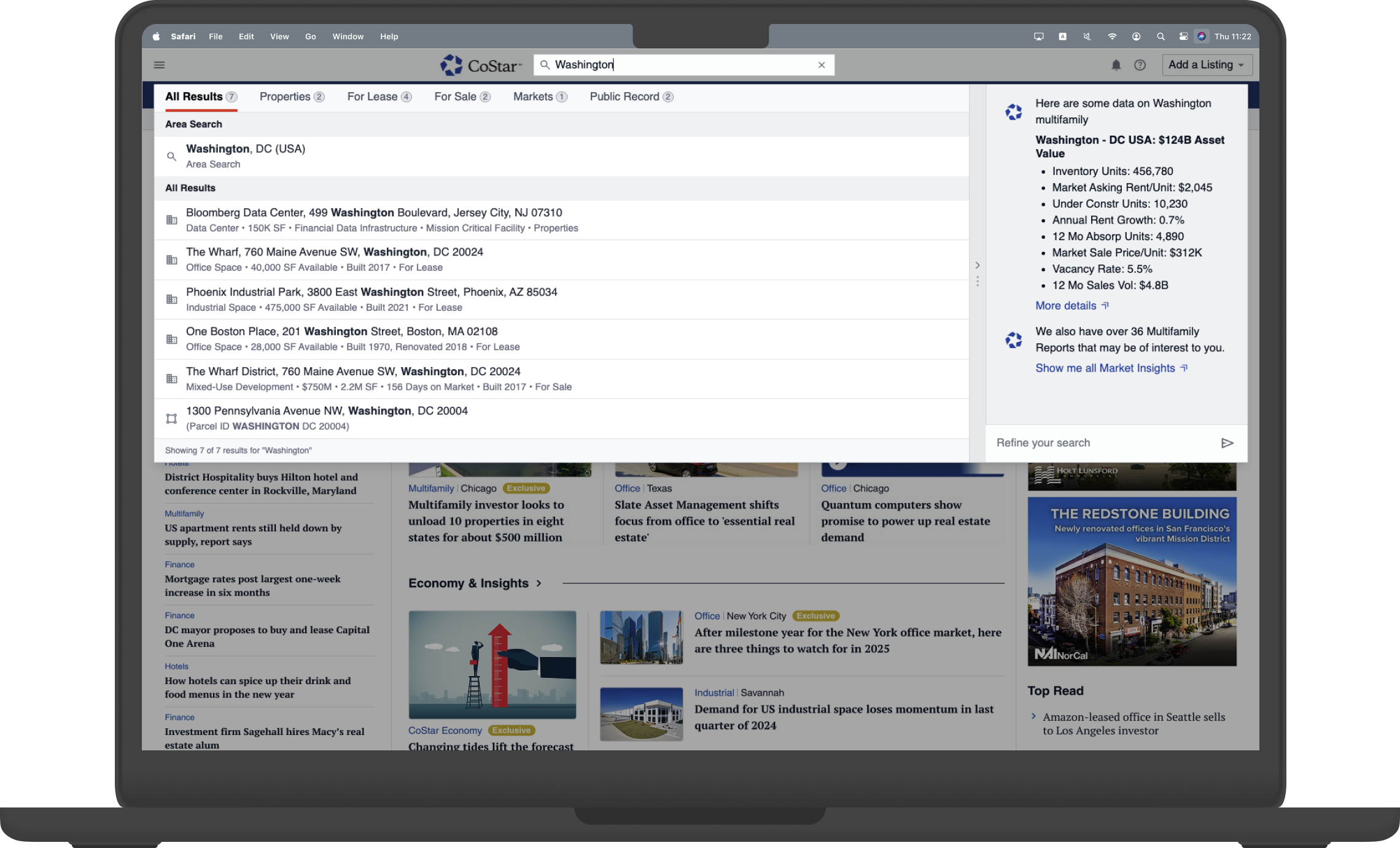Switch to the For Lease tab

[x=378, y=97]
